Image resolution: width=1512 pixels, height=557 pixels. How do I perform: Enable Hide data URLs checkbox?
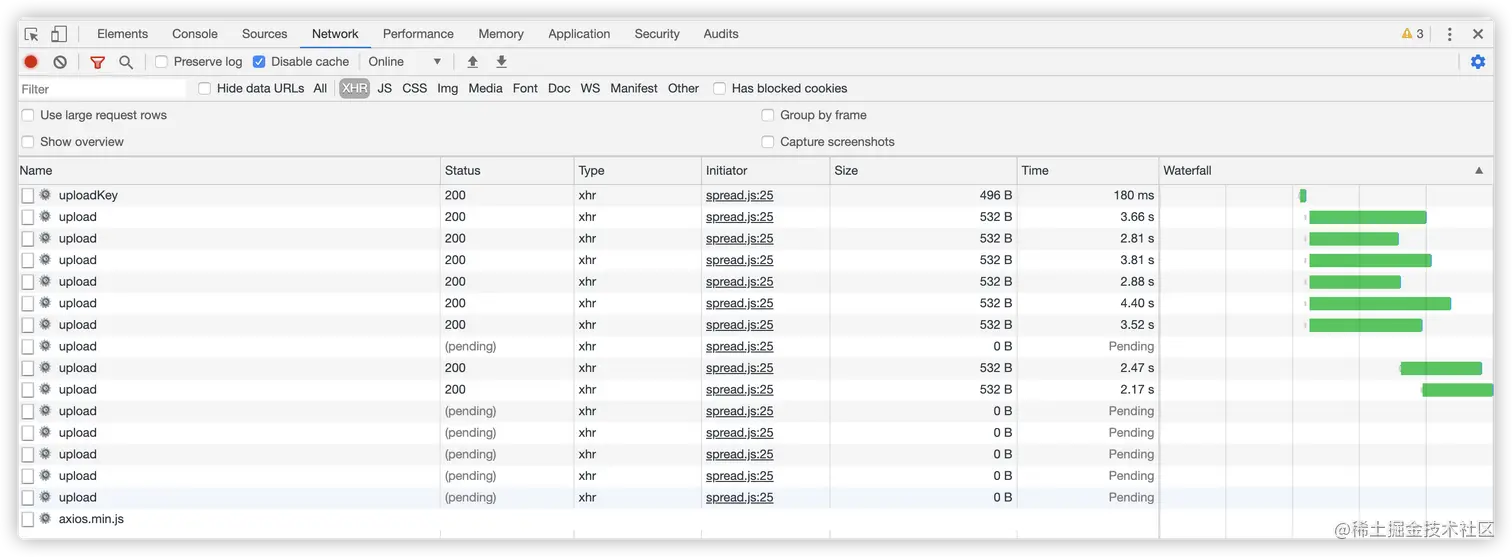pyautogui.click(x=204, y=88)
